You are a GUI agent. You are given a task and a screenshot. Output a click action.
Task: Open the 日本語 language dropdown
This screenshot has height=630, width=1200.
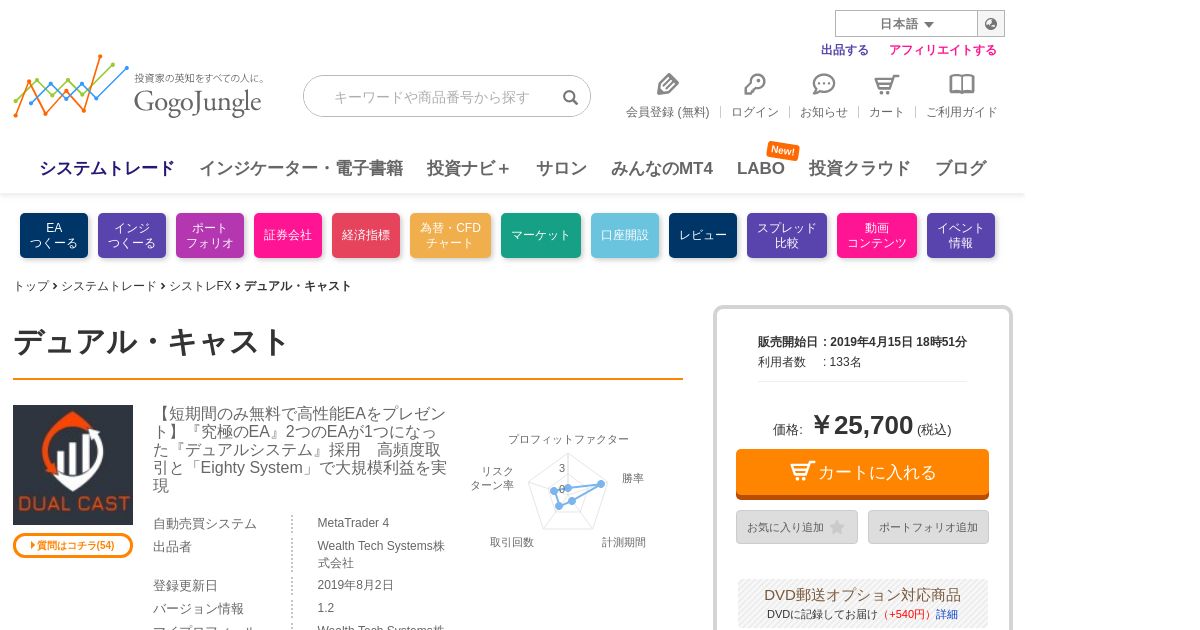click(x=906, y=24)
